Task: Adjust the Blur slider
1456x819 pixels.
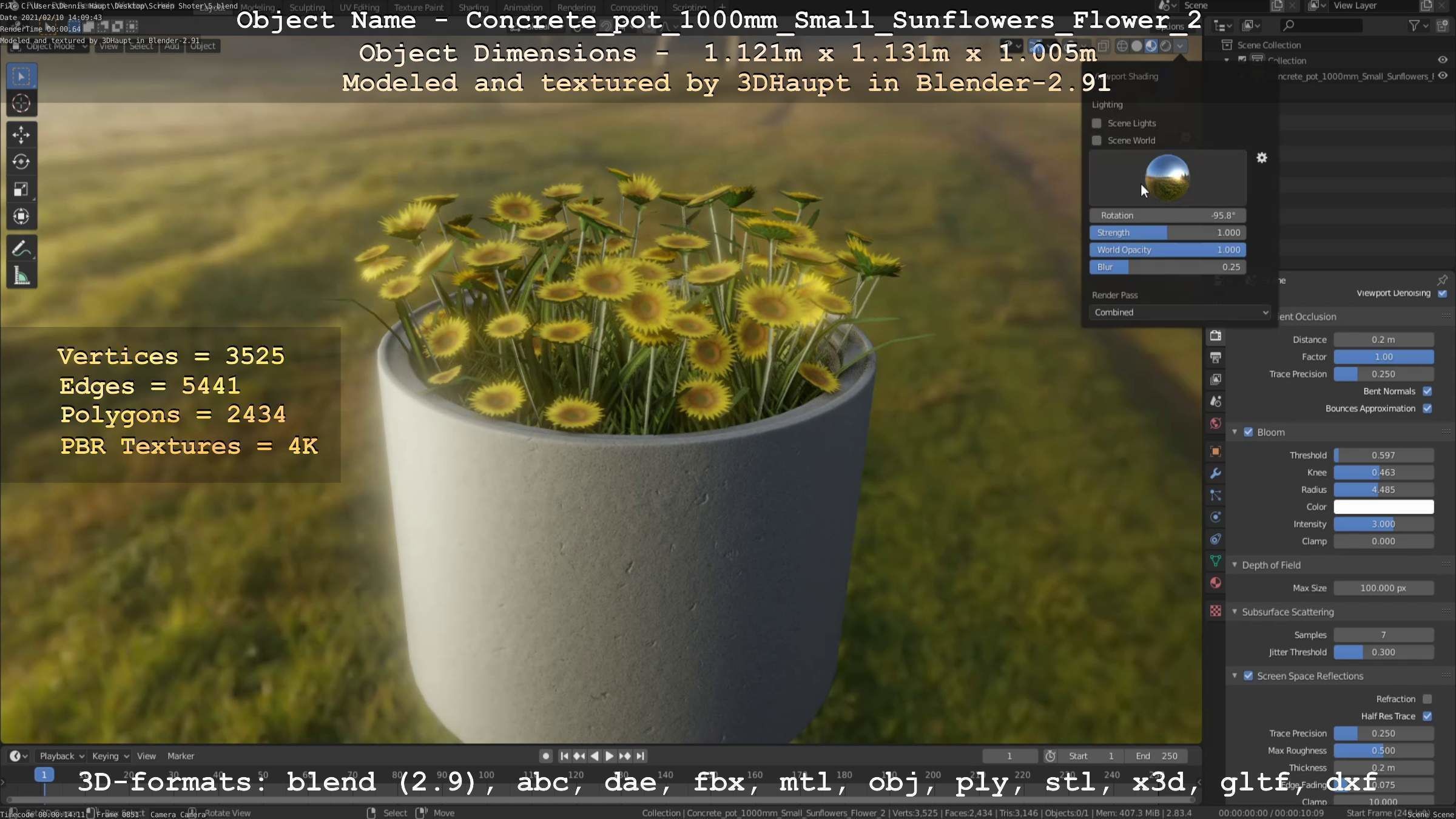Action: (1168, 267)
